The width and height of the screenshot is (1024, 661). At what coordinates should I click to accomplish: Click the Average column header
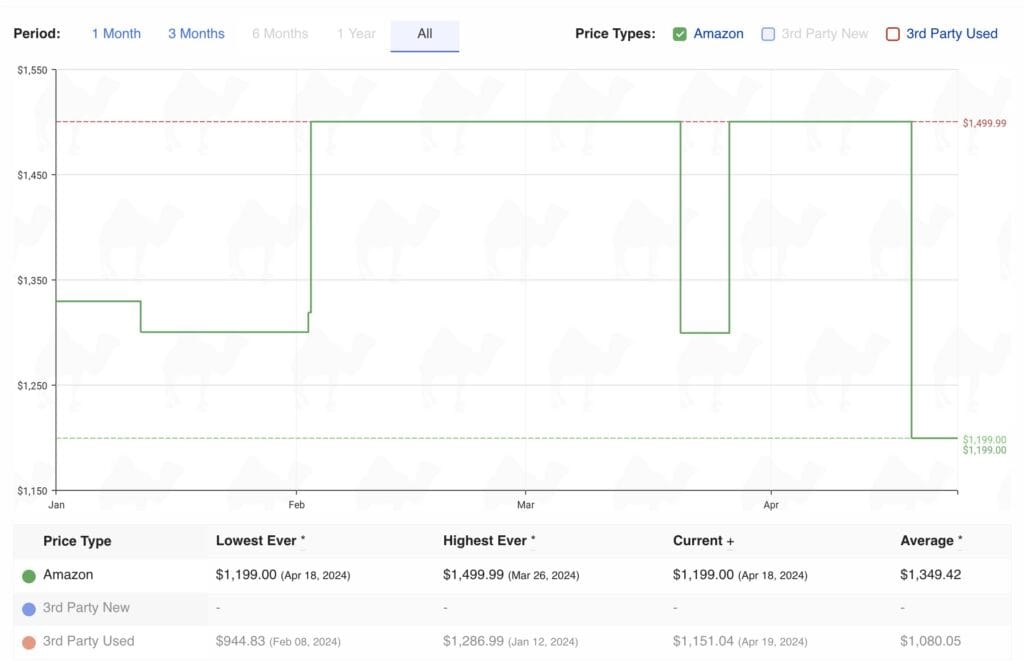point(927,541)
